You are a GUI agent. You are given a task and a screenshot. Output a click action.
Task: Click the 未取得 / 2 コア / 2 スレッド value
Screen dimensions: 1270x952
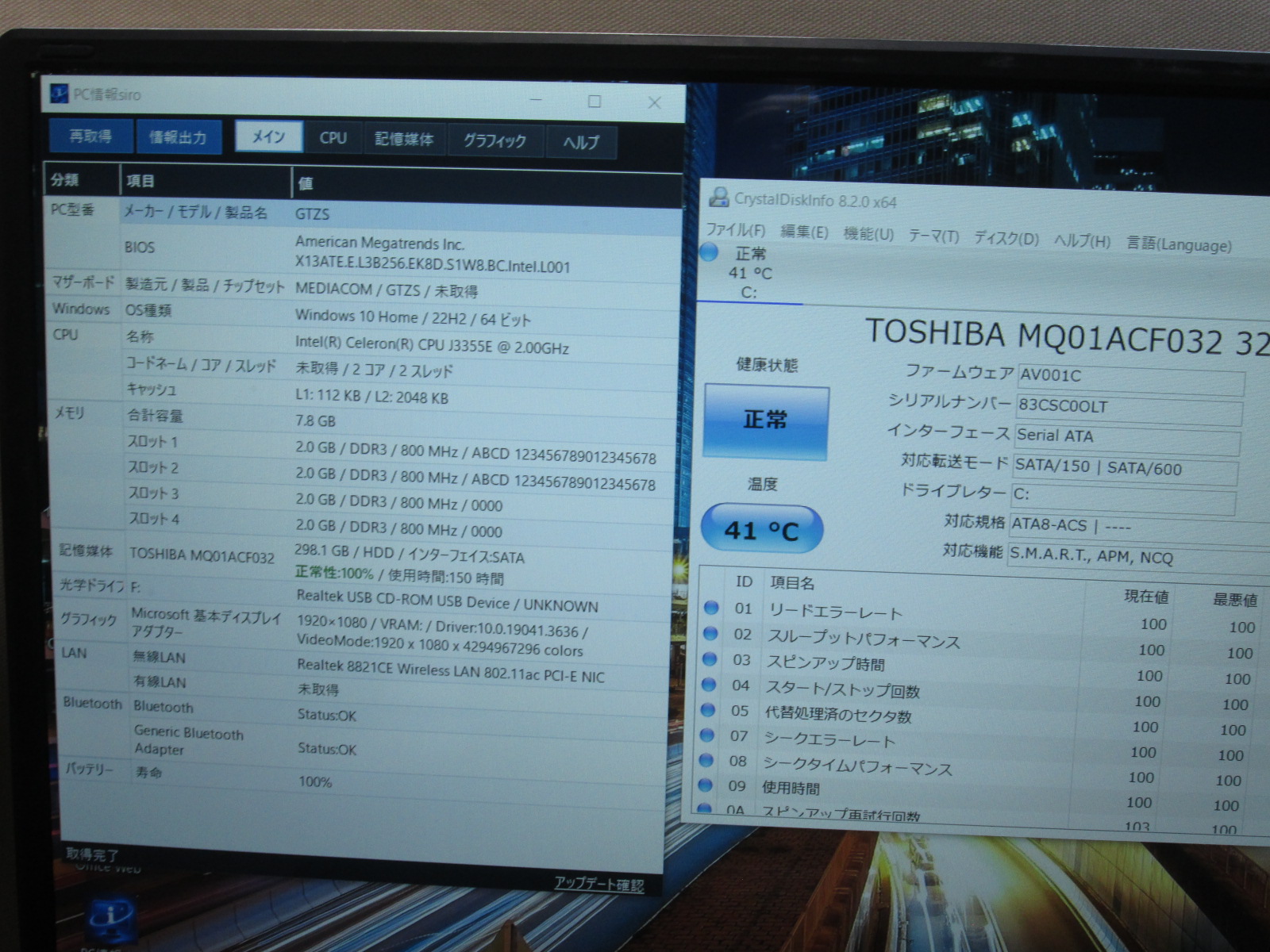point(374,370)
